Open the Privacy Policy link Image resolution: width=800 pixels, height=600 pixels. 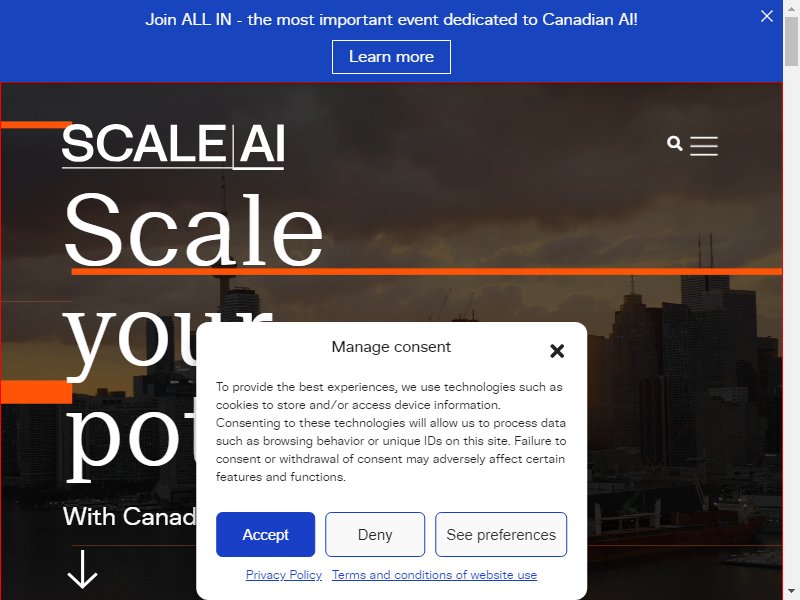tap(284, 575)
